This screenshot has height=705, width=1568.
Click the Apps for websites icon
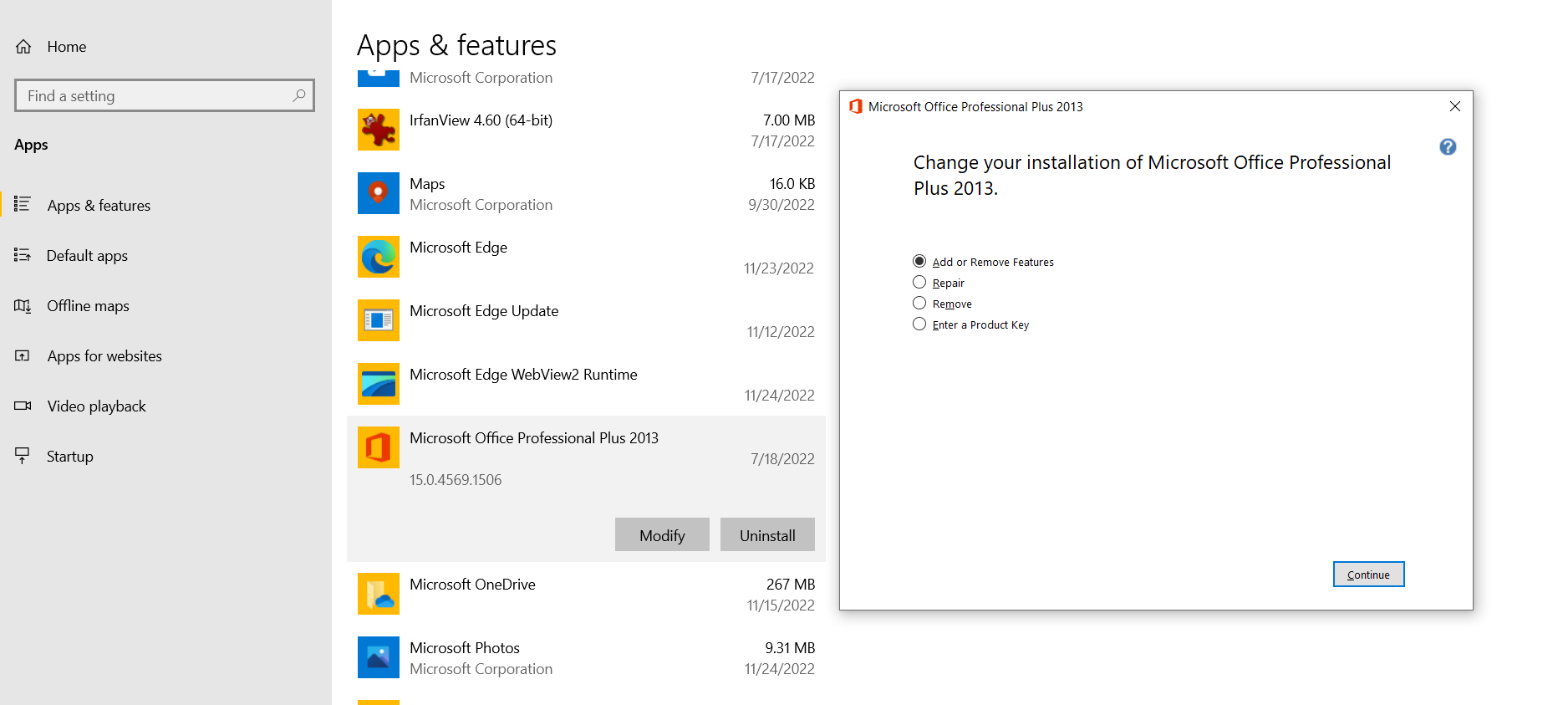click(23, 355)
